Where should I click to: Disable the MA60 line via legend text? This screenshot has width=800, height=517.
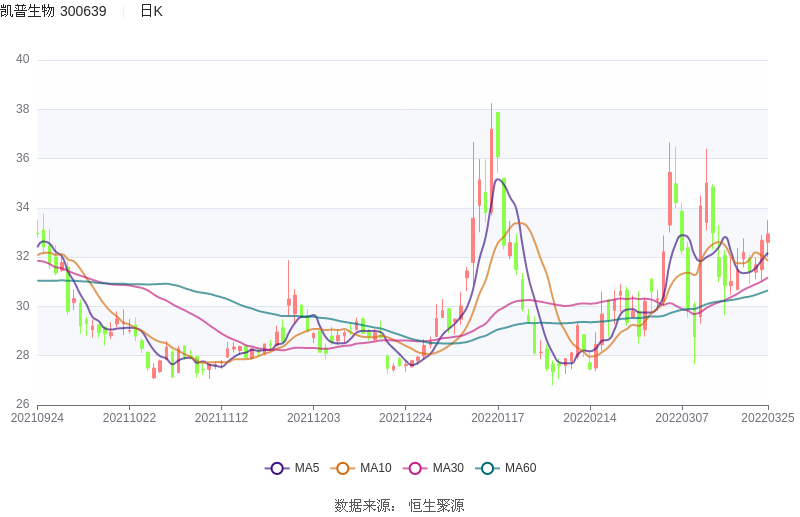pos(520,468)
